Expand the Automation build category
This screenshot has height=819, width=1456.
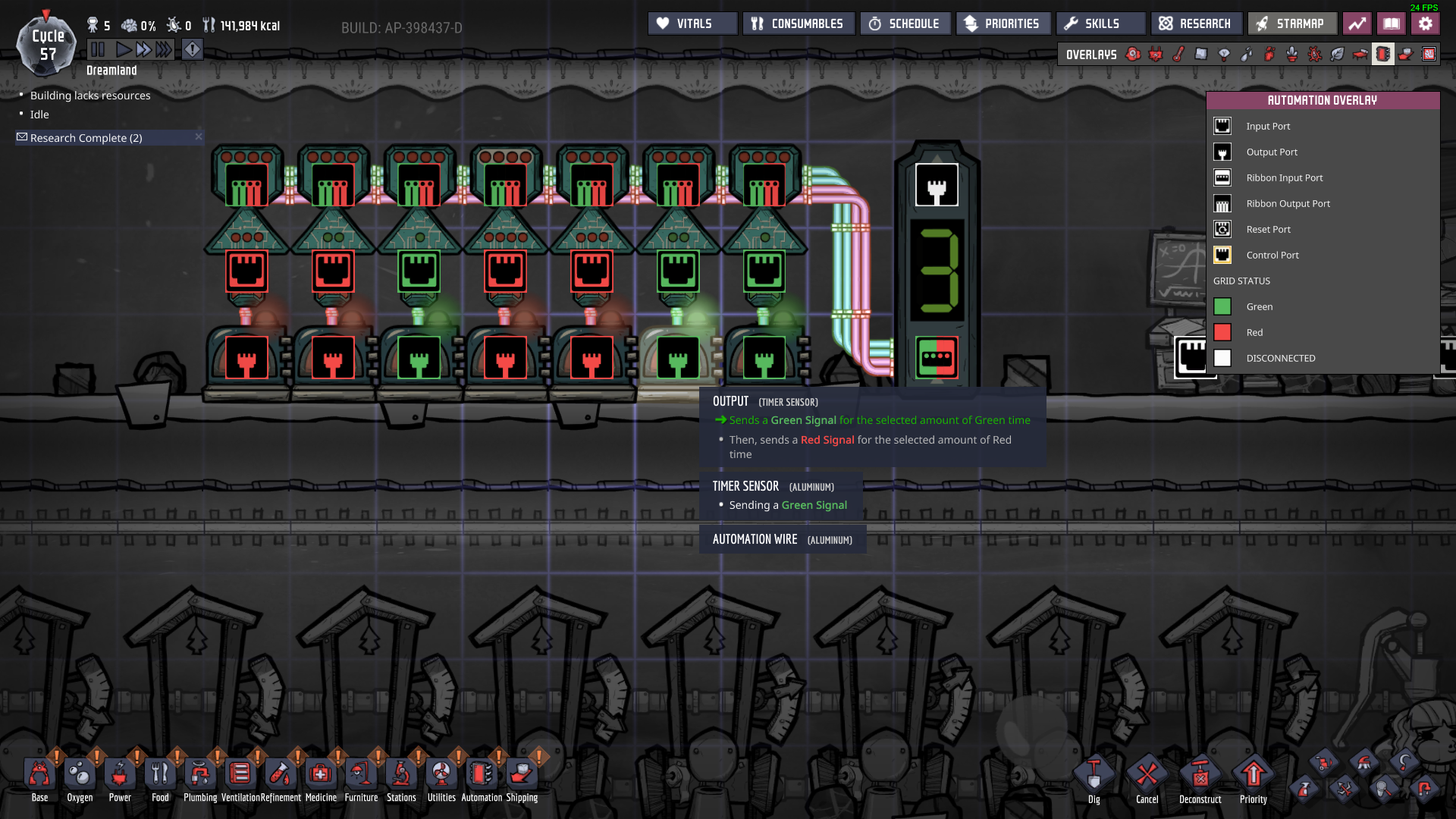coord(482,774)
